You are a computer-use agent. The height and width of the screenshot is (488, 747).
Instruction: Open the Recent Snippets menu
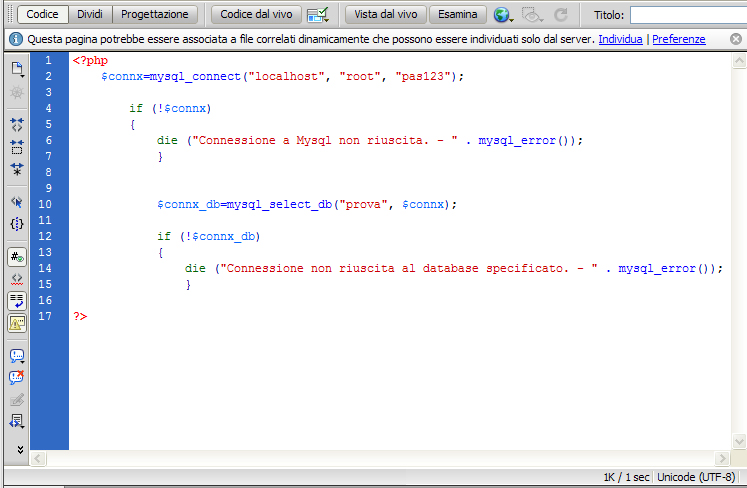coord(17,422)
